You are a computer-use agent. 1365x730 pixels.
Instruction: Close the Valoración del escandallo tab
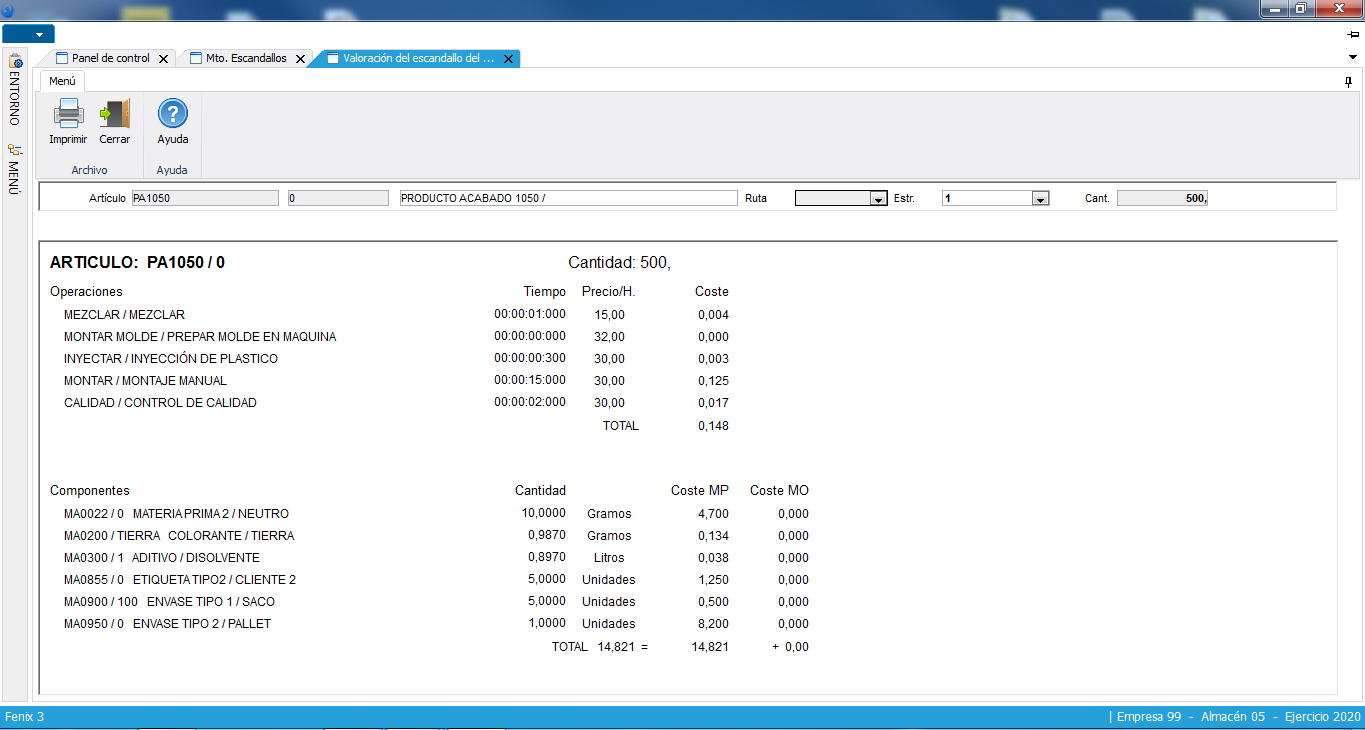pyautogui.click(x=508, y=59)
